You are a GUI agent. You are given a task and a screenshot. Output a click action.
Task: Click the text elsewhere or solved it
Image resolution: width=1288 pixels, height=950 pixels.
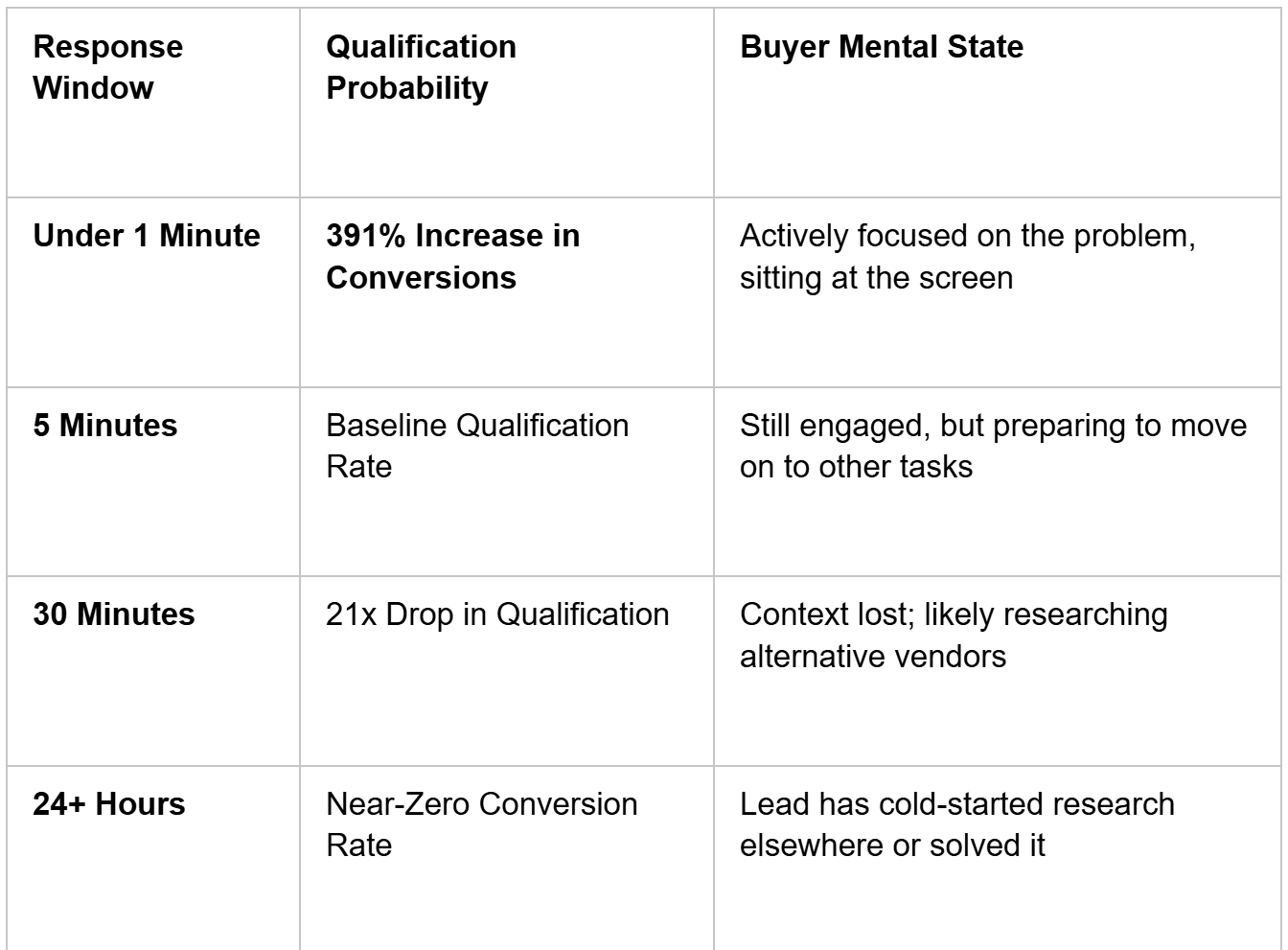click(x=892, y=846)
